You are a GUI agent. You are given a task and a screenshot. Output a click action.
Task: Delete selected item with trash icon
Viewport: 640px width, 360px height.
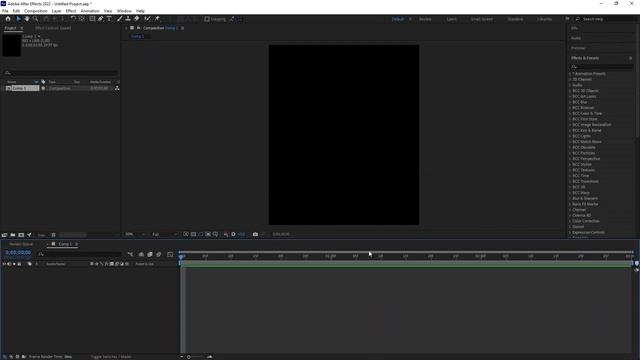click(53, 235)
